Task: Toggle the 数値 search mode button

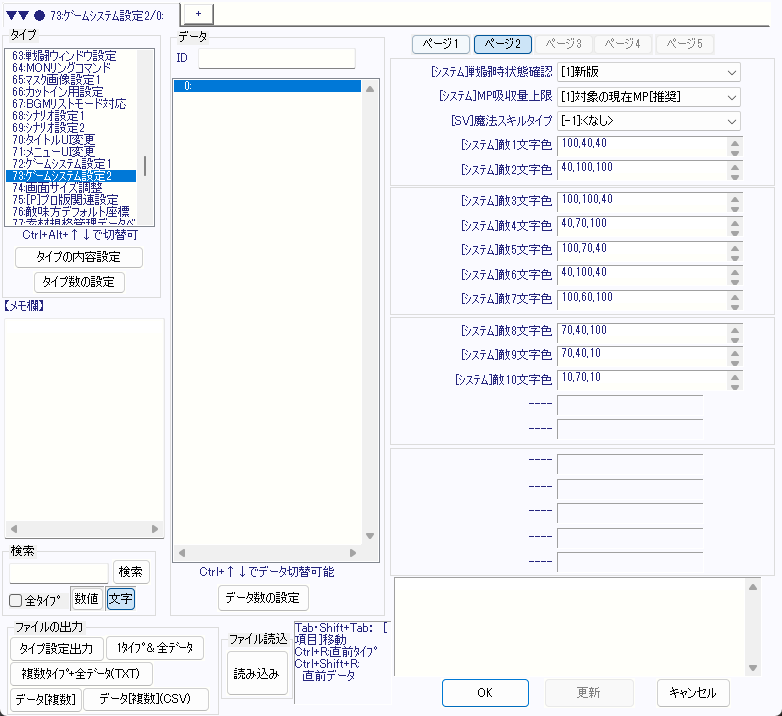Action: (x=87, y=599)
